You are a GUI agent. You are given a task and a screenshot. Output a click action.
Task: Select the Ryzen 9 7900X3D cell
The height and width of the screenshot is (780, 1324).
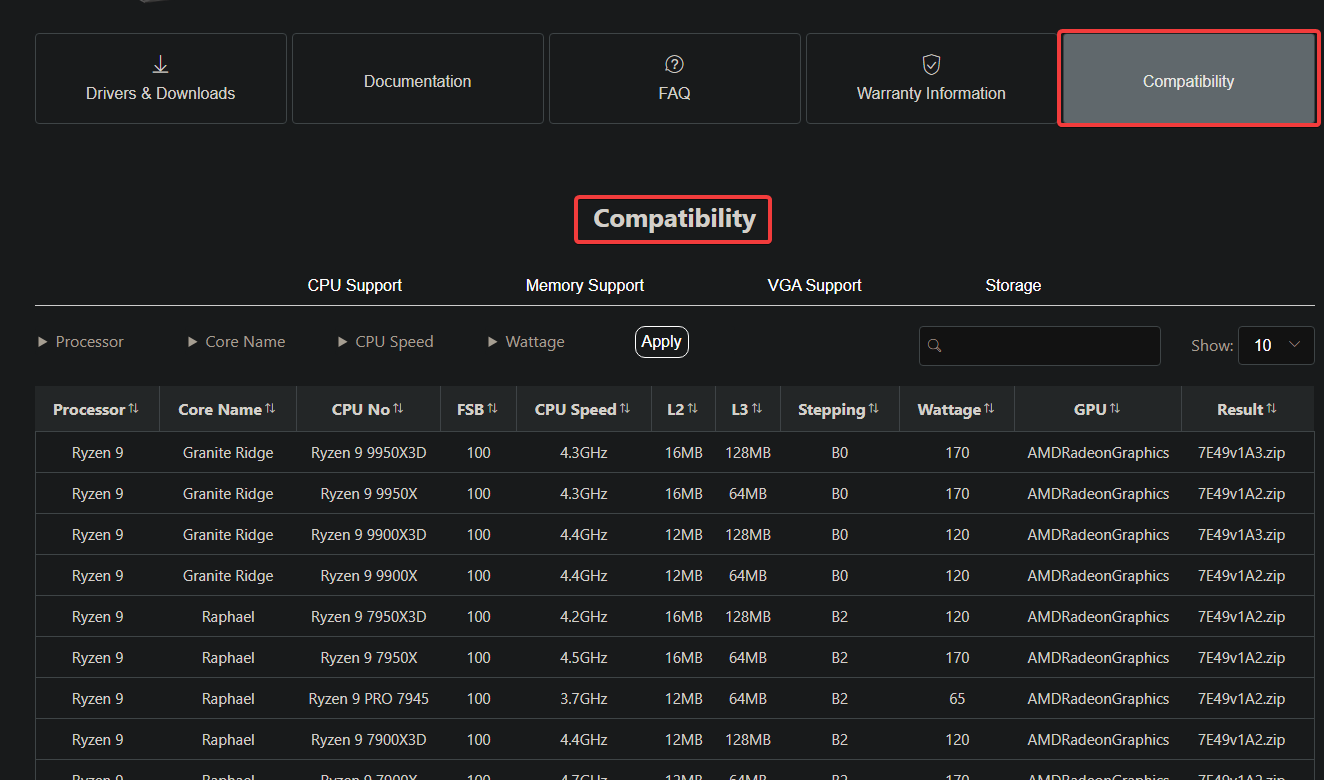(x=369, y=740)
